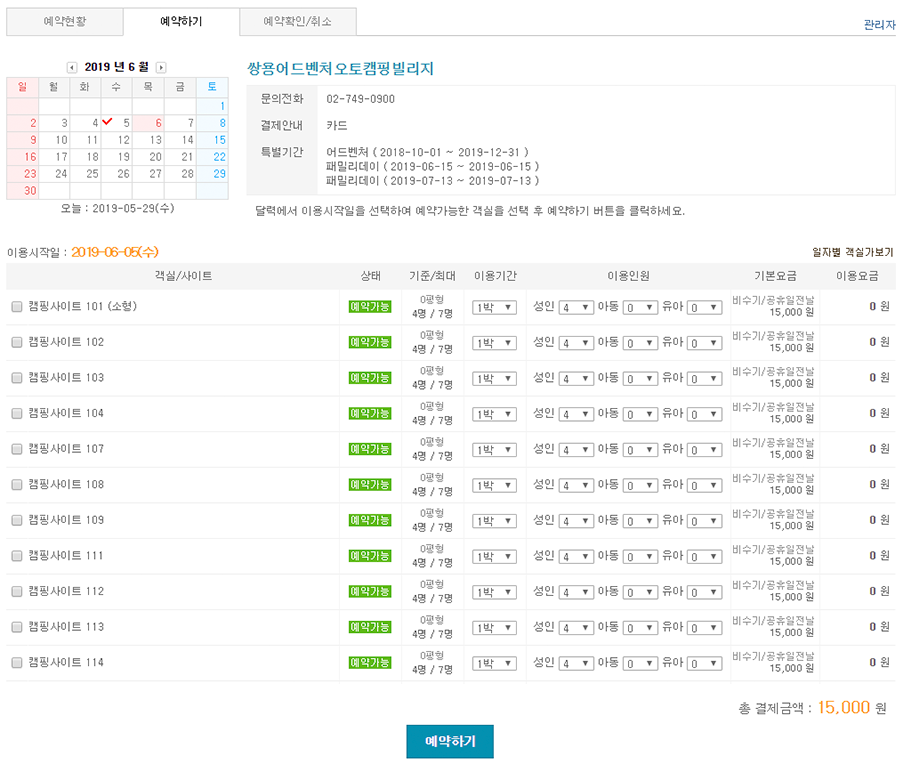Open the 일자별 객실가보기 link
The width and height of the screenshot is (900, 775).
click(x=853, y=252)
